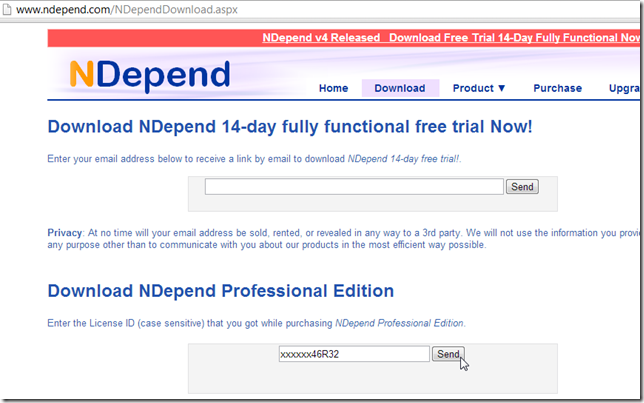Click the 'Enter your email address below' text
Image resolution: width=644 pixels, height=403 pixels.
tap(254, 159)
